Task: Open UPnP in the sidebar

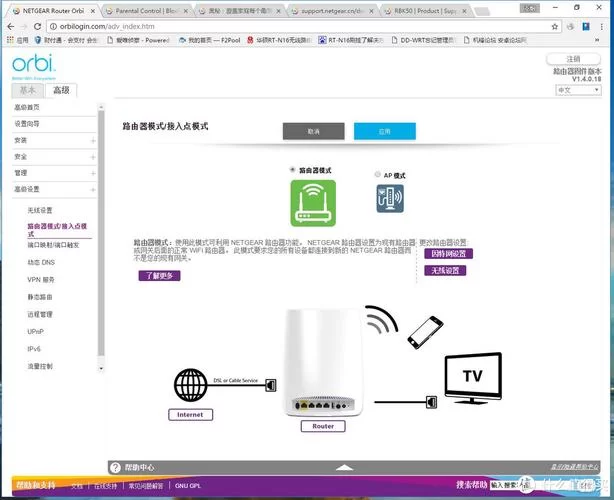Action: point(35,332)
